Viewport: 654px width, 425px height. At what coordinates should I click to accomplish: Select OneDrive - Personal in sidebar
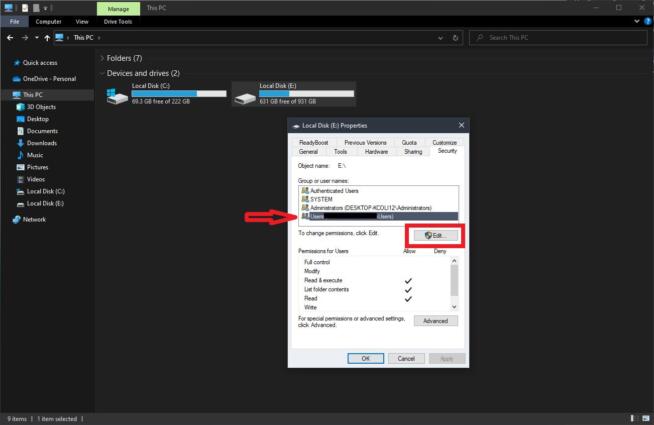coord(49,79)
